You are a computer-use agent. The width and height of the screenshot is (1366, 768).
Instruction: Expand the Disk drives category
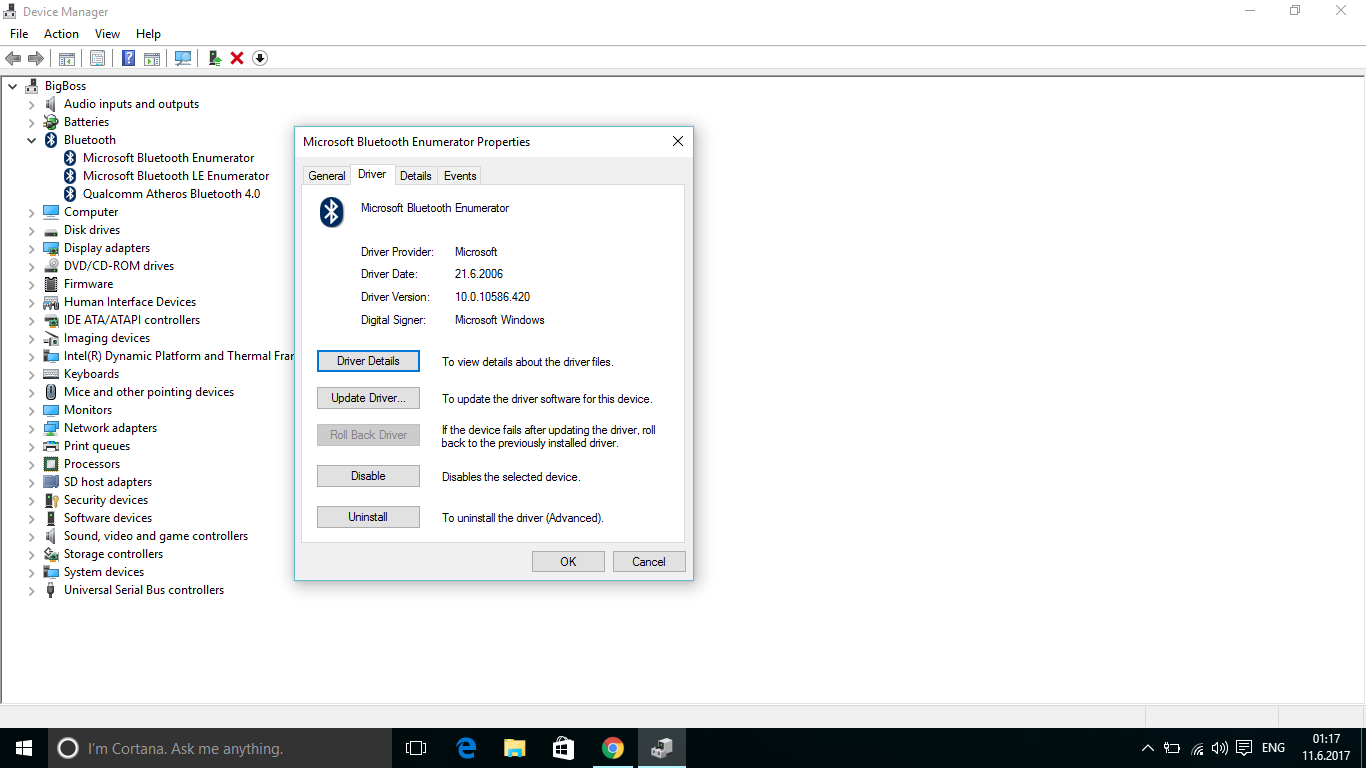32,230
